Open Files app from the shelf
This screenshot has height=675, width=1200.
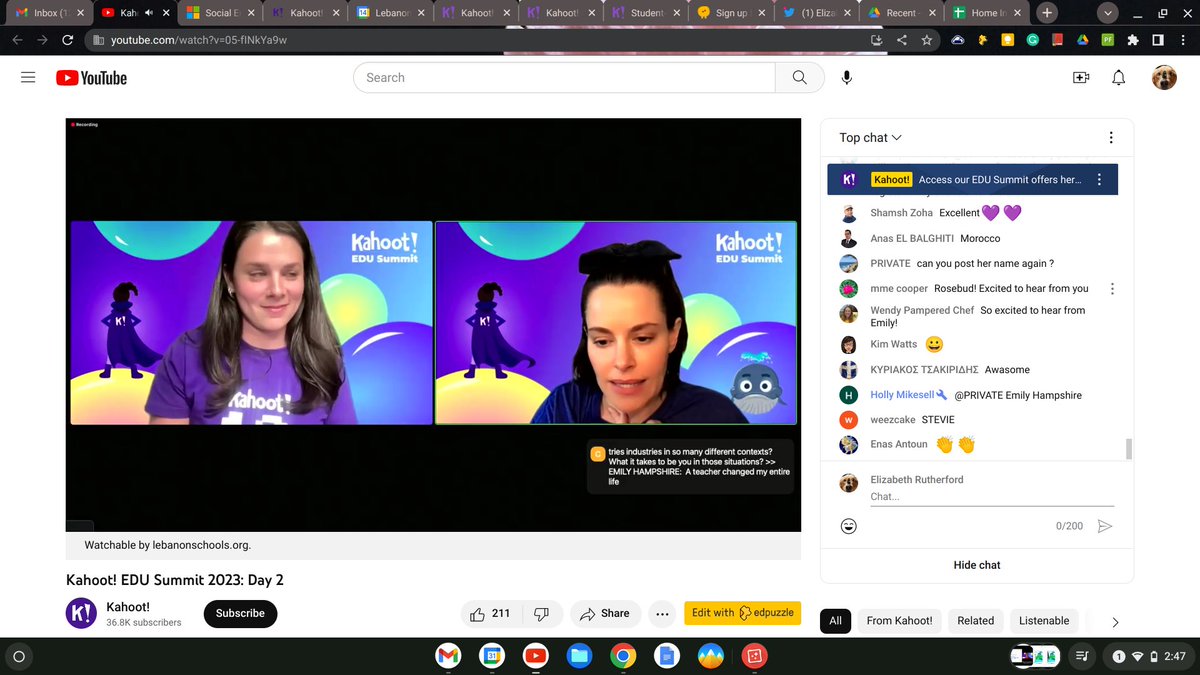pos(578,656)
